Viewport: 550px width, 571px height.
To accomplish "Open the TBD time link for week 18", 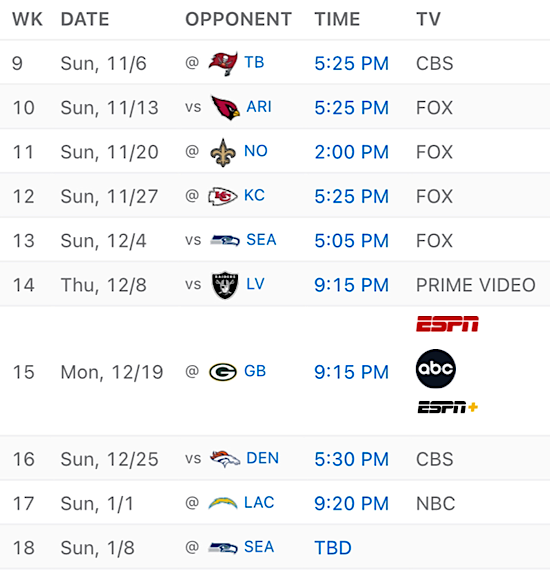I will click(333, 548).
